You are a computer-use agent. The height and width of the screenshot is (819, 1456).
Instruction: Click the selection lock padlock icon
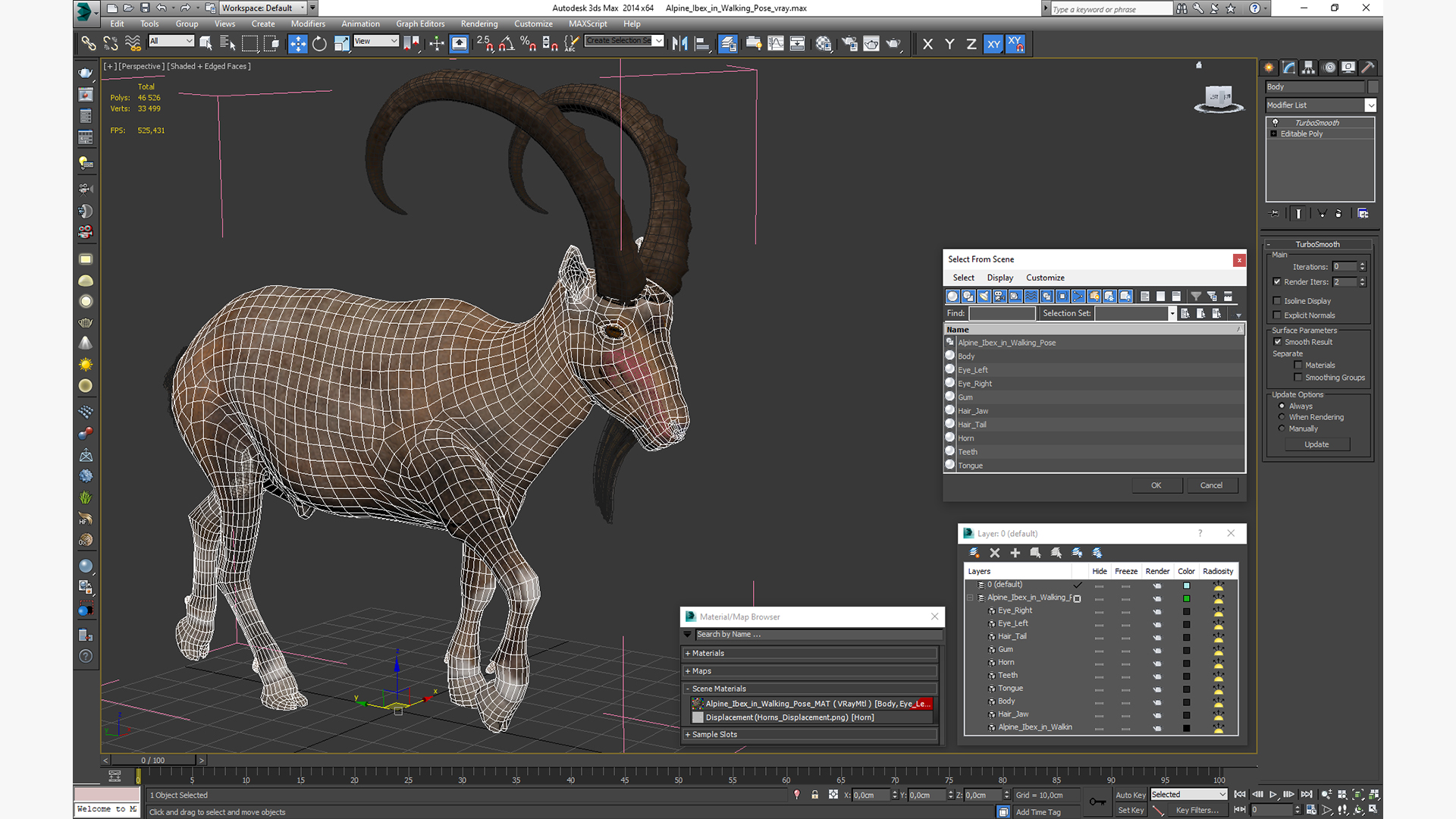tap(814, 795)
